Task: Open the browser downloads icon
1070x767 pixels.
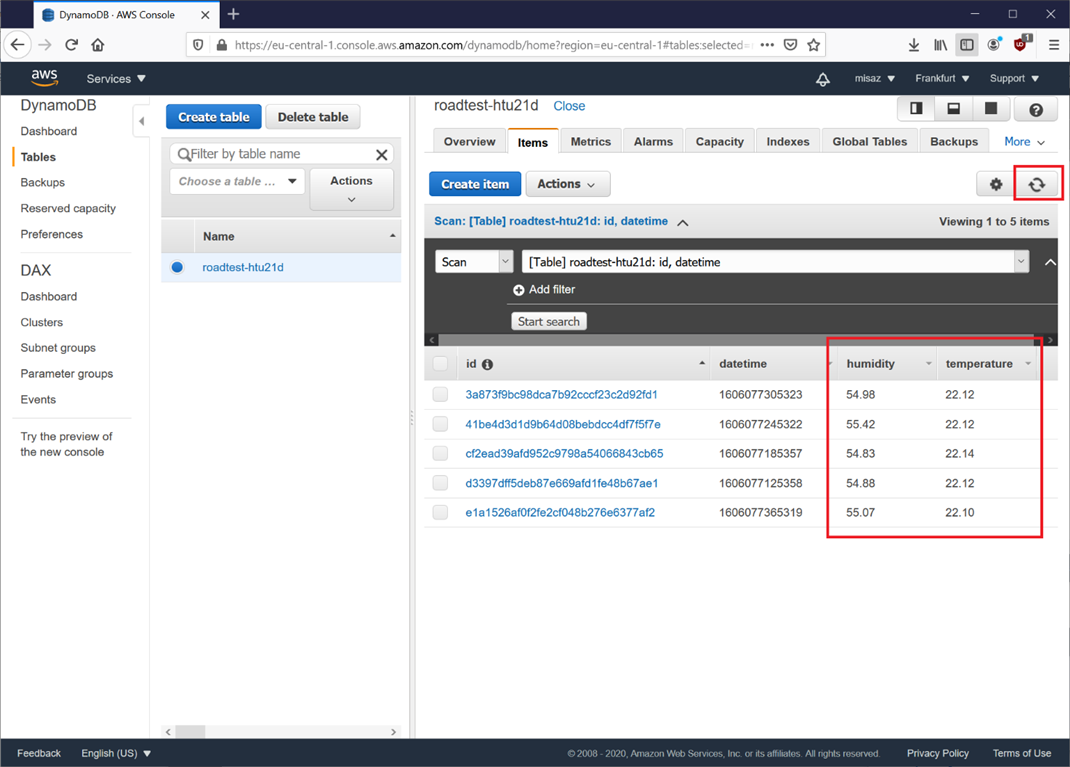Action: tap(914, 45)
